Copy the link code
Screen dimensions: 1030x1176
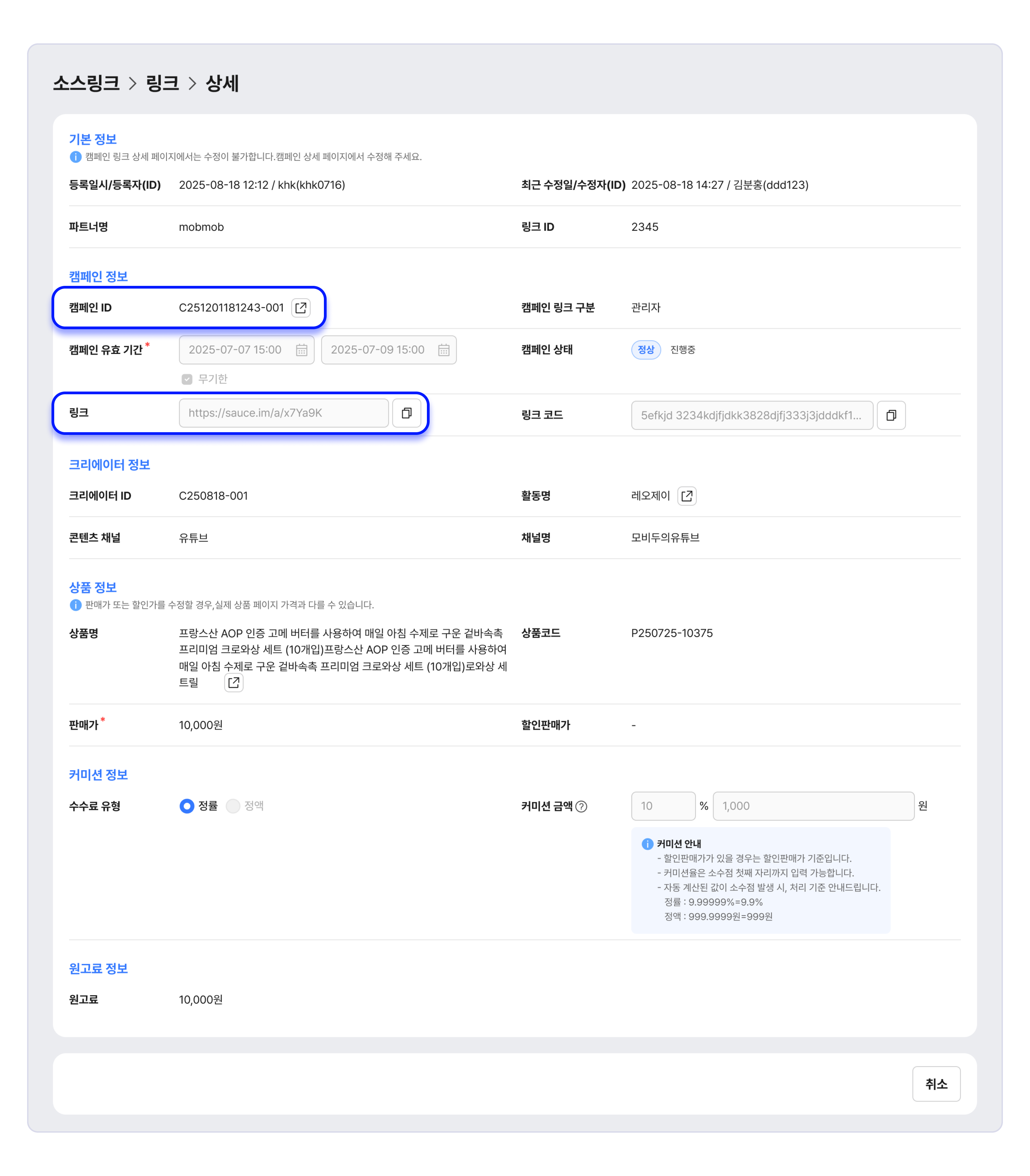pyautogui.click(x=891, y=415)
